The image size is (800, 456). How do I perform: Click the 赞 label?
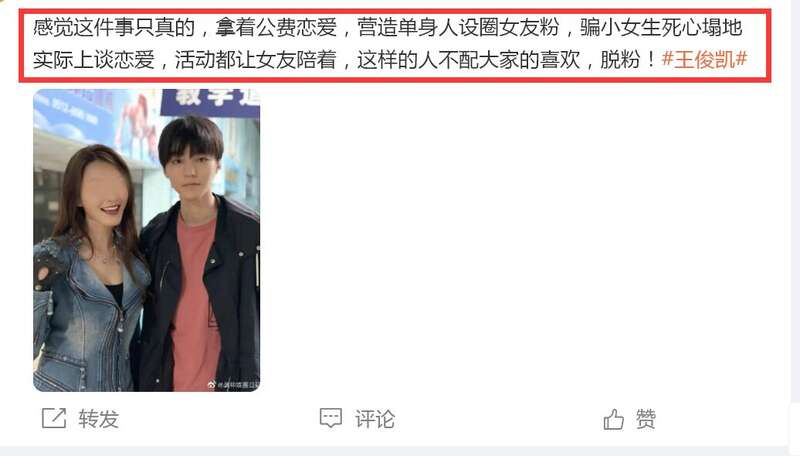tap(645, 419)
